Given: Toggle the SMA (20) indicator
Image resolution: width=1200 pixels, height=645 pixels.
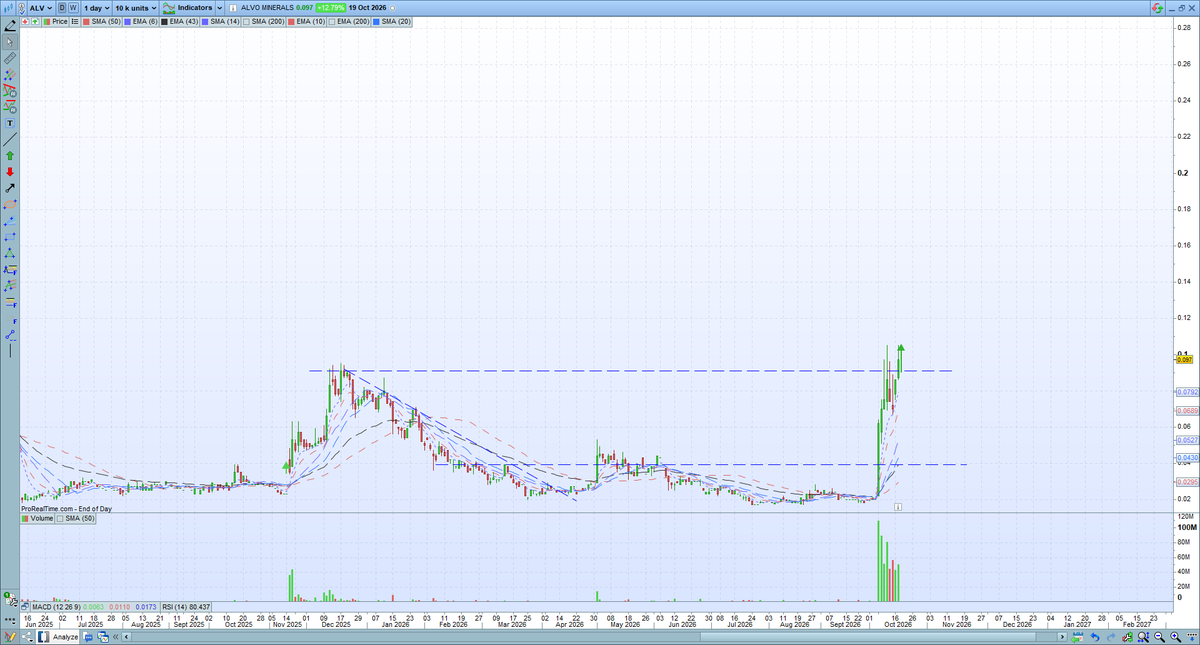Looking at the screenshot, I should 392,21.
